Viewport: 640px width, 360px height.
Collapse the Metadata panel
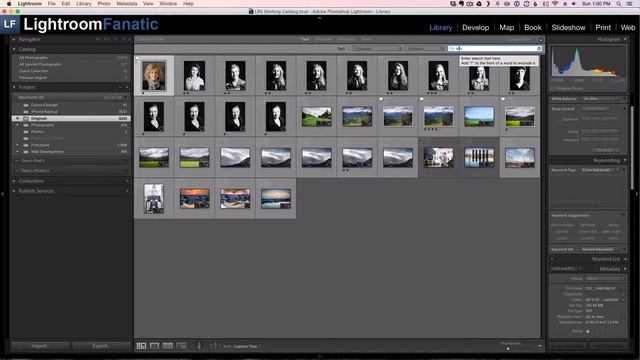[x=625, y=269]
